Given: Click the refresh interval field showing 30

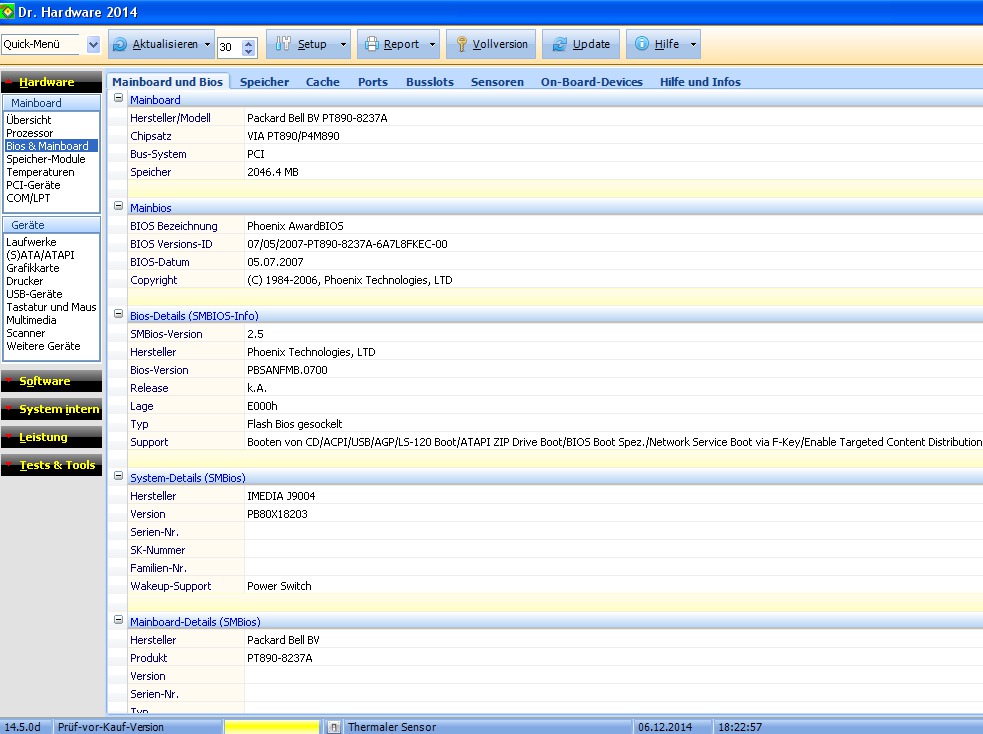Looking at the screenshot, I should (230, 47).
